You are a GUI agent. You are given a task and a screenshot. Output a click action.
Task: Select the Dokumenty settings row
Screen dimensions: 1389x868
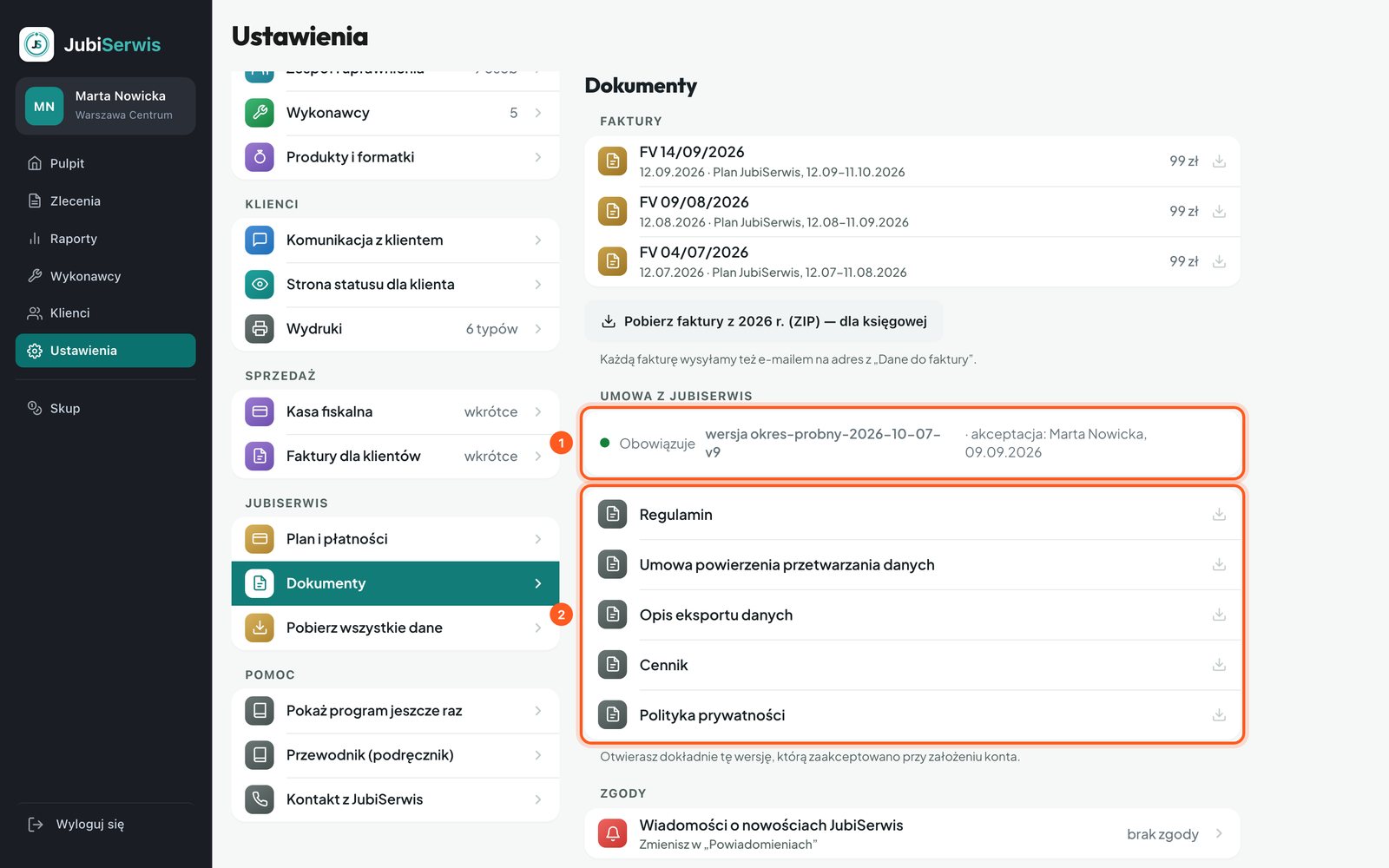(395, 583)
